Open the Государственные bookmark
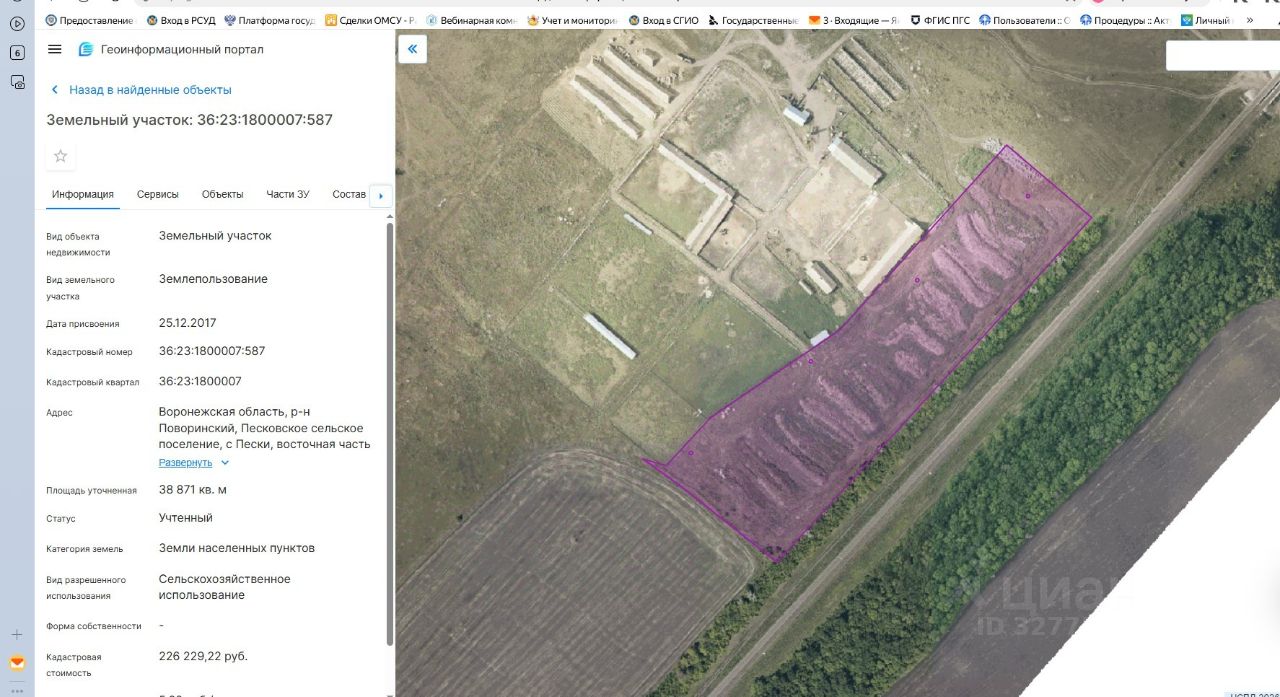Viewport: 1280px width, 697px height. [753, 20]
